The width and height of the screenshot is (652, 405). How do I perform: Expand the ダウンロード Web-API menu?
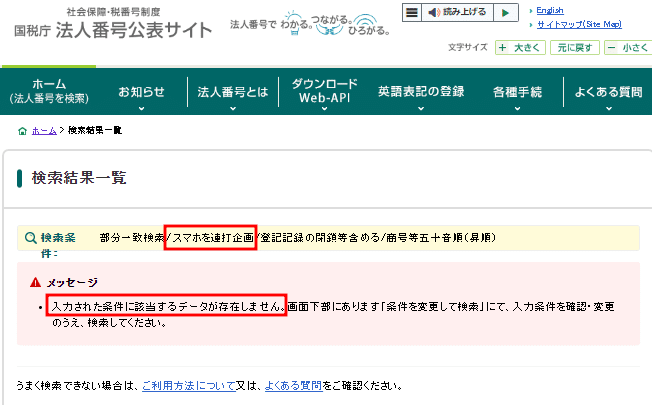pyautogui.click(x=324, y=97)
